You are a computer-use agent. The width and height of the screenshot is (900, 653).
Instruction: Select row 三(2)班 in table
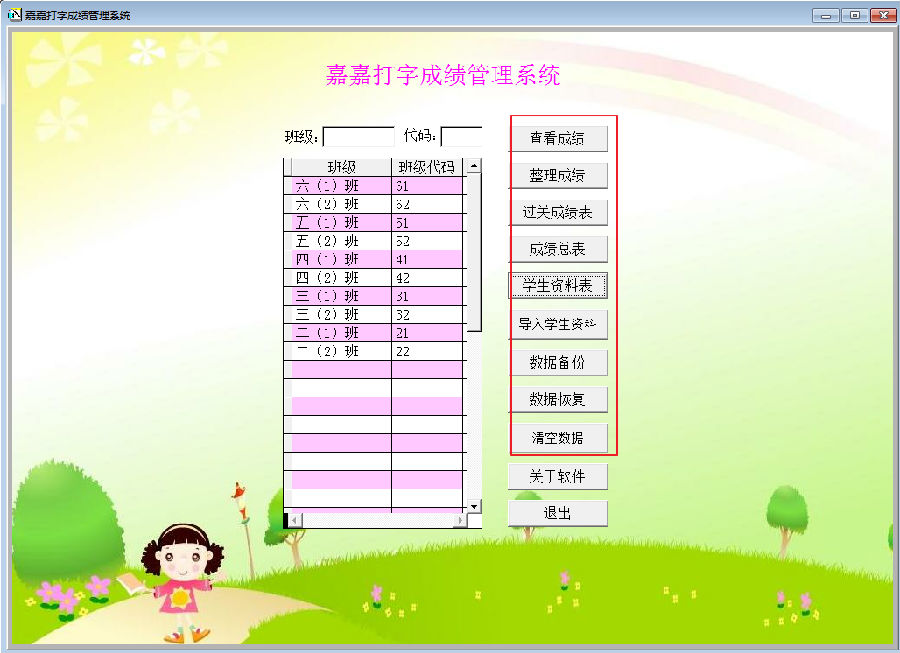[374, 314]
